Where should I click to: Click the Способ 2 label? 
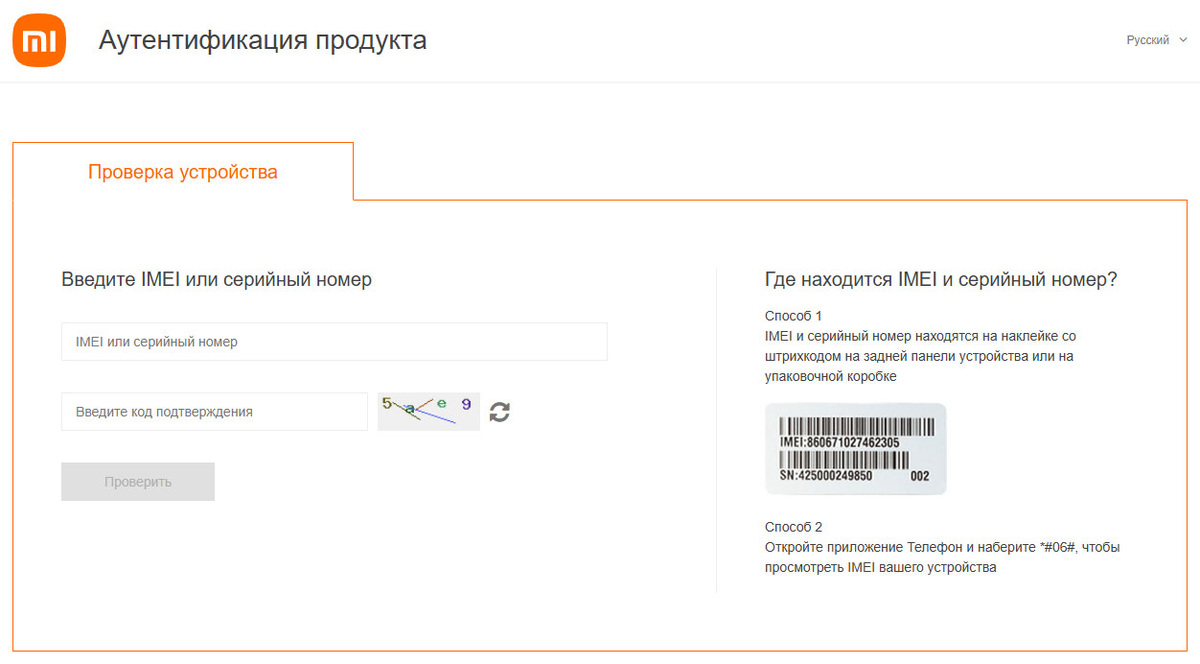[x=793, y=527]
